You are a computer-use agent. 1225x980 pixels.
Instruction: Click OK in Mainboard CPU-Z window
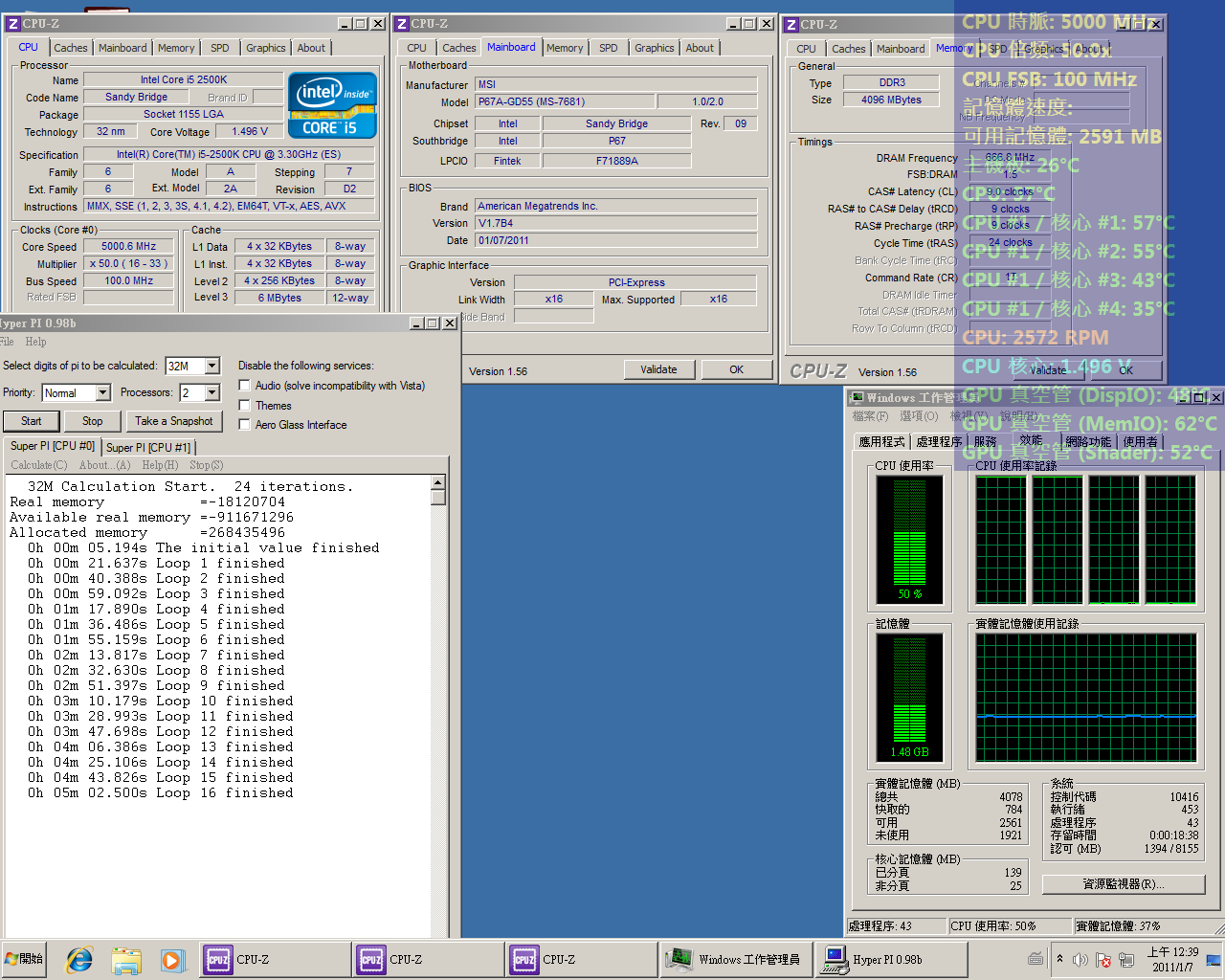(x=737, y=369)
